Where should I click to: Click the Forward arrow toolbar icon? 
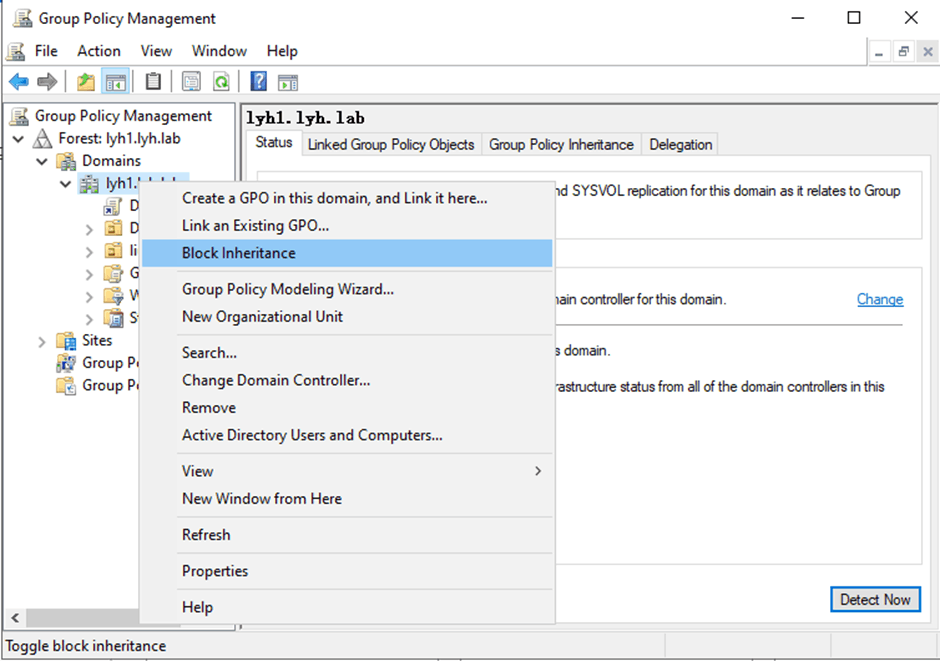coord(47,82)
